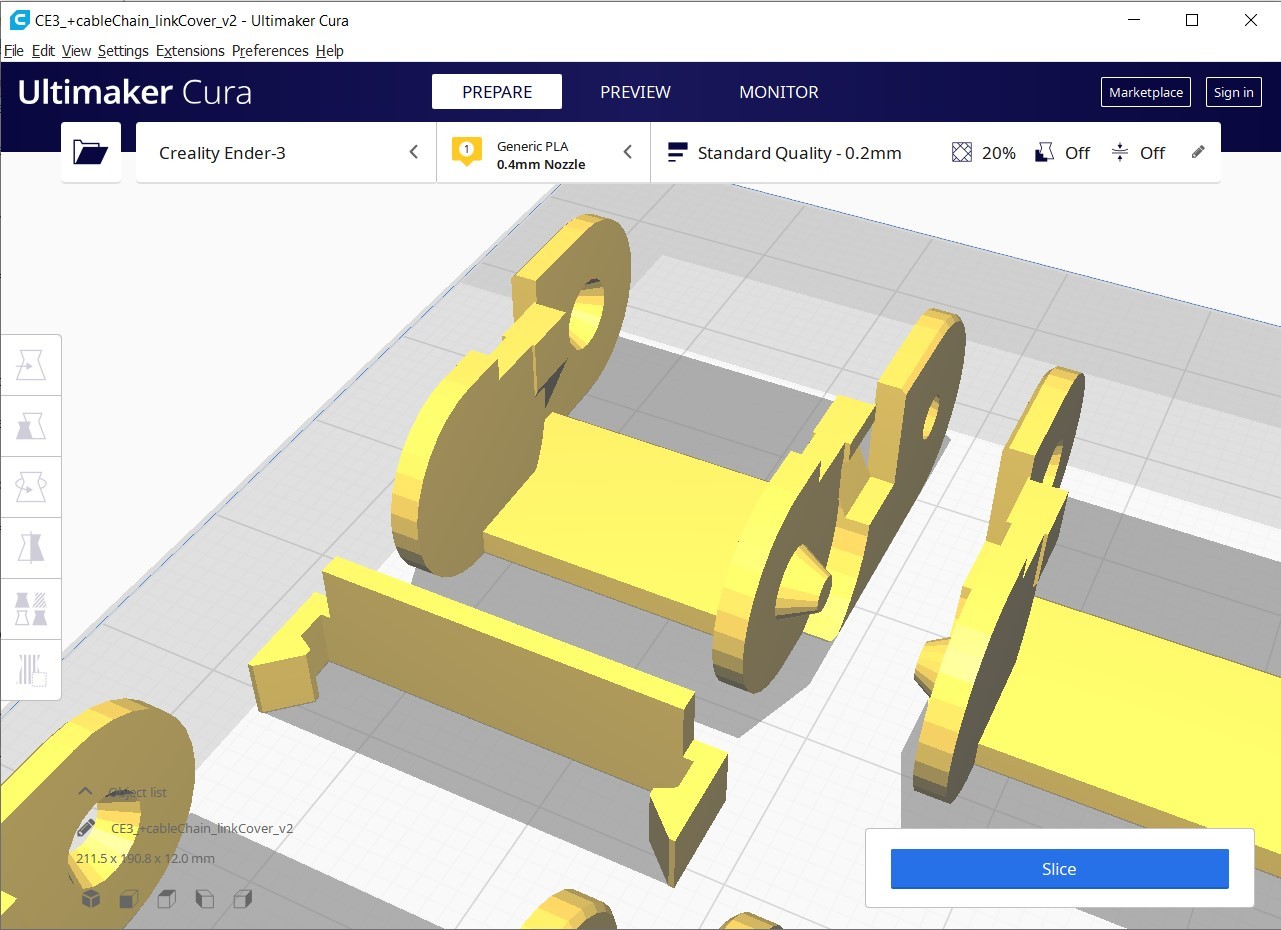Select the Support Blocker tool
Image resolution: width=1281 pixels, height=930 pixels.
[31, 669]
